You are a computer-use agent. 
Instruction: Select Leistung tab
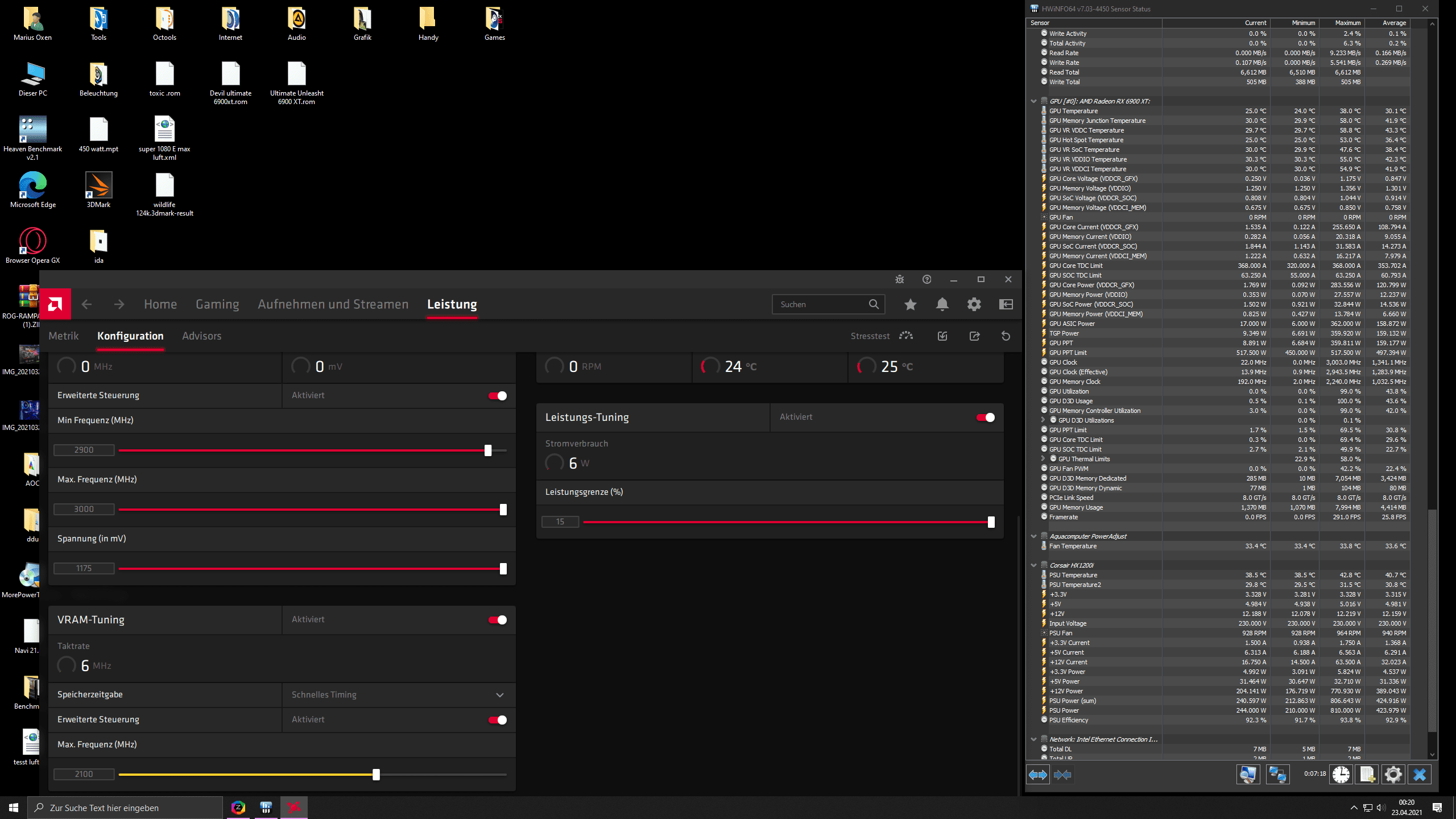(x=452, y=304)
